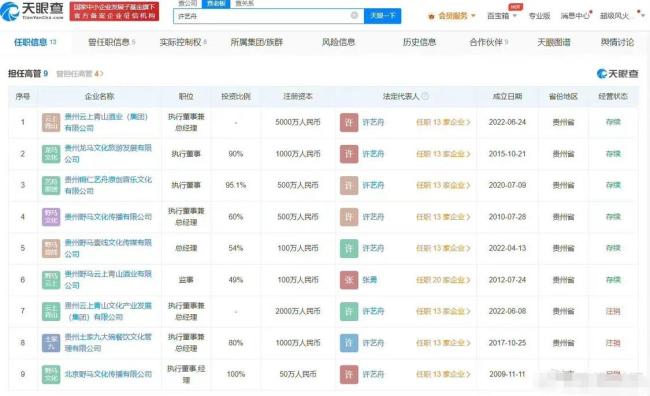Click 许 avatar in row 9
This screenshot has width=650, height=396.
(x=349, y=374)
